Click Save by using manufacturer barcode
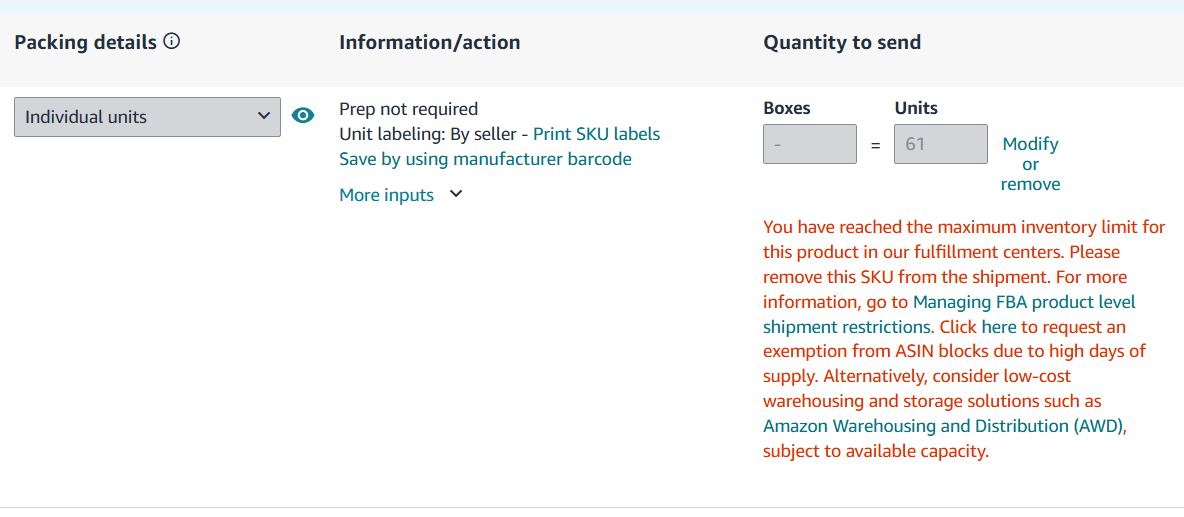Image resolution: width=1184 pixels, height=517 pixels. tap(485, 159)
